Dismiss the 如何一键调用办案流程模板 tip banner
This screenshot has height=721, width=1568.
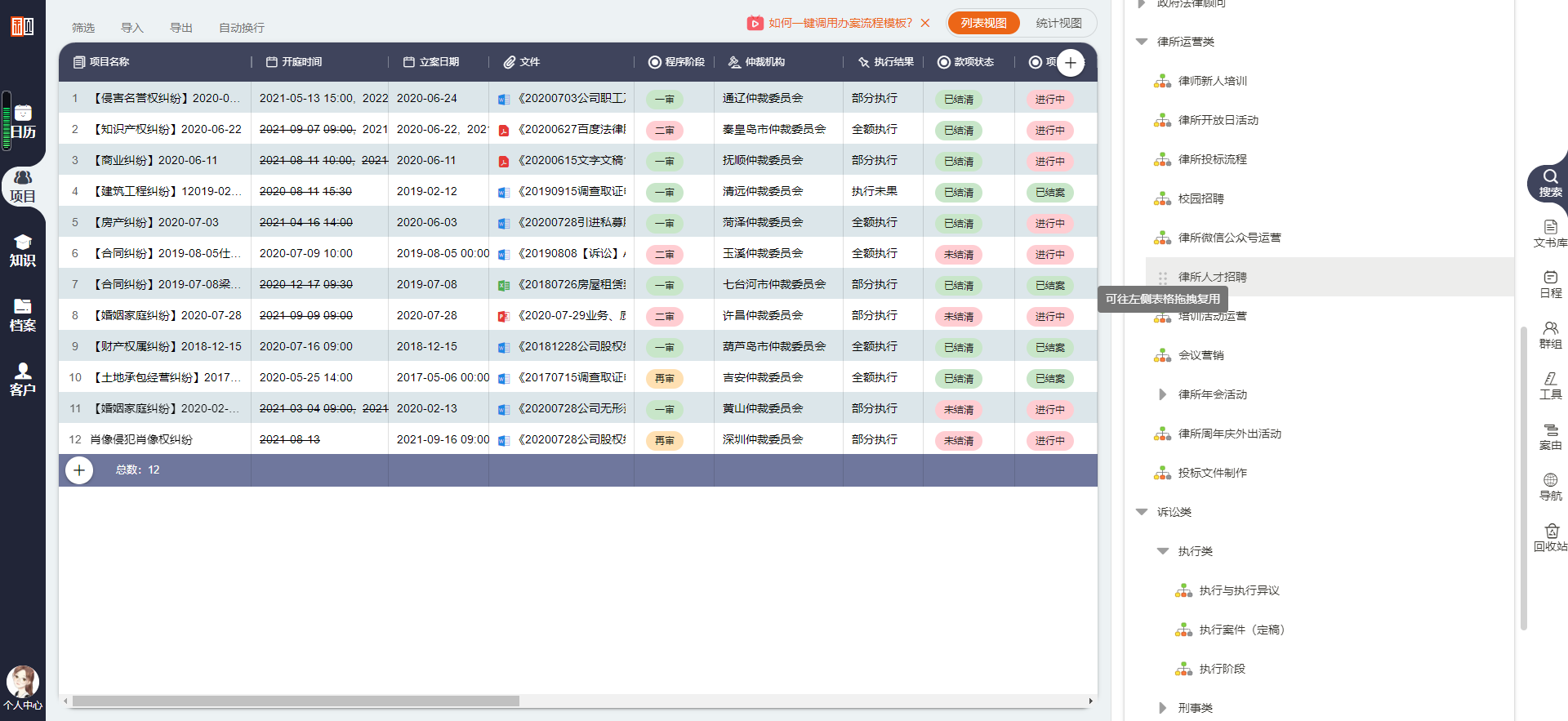925,23
